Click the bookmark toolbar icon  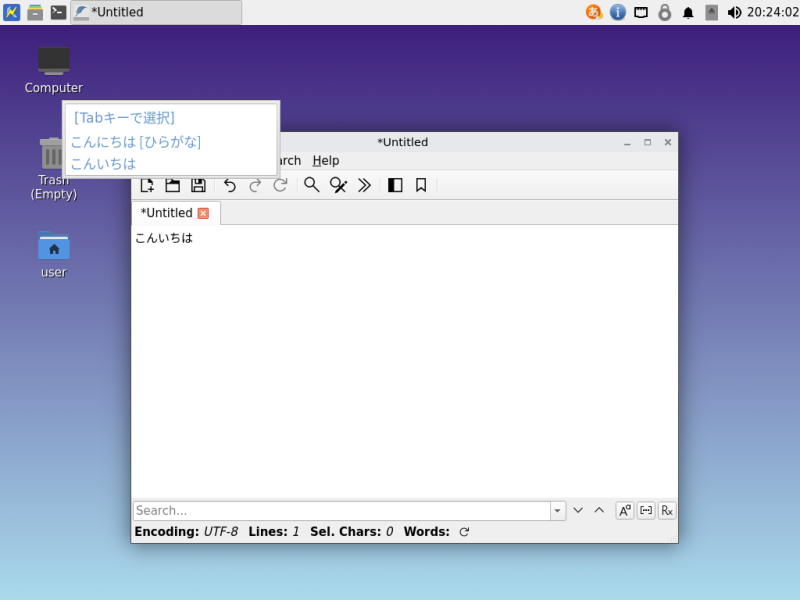[x=420, y=185]
